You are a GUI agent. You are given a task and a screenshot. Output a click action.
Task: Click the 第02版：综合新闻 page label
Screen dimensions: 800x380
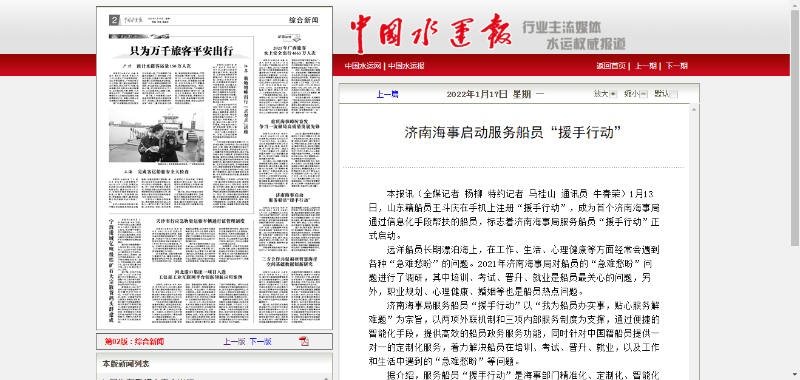(135, 341)
